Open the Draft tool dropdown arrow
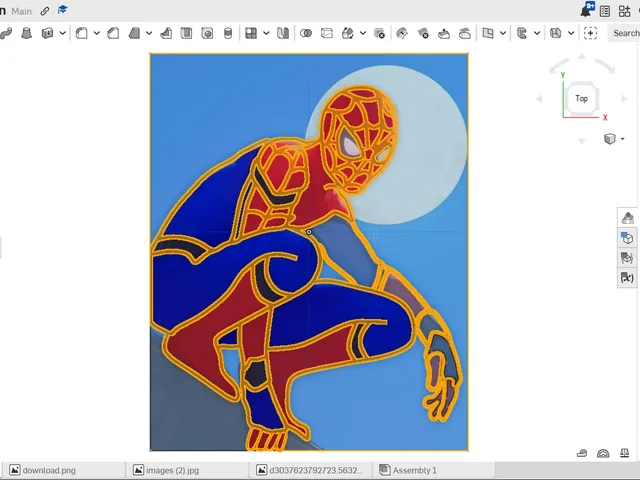Screen dimensions: 640x480 tap(149, 33)
